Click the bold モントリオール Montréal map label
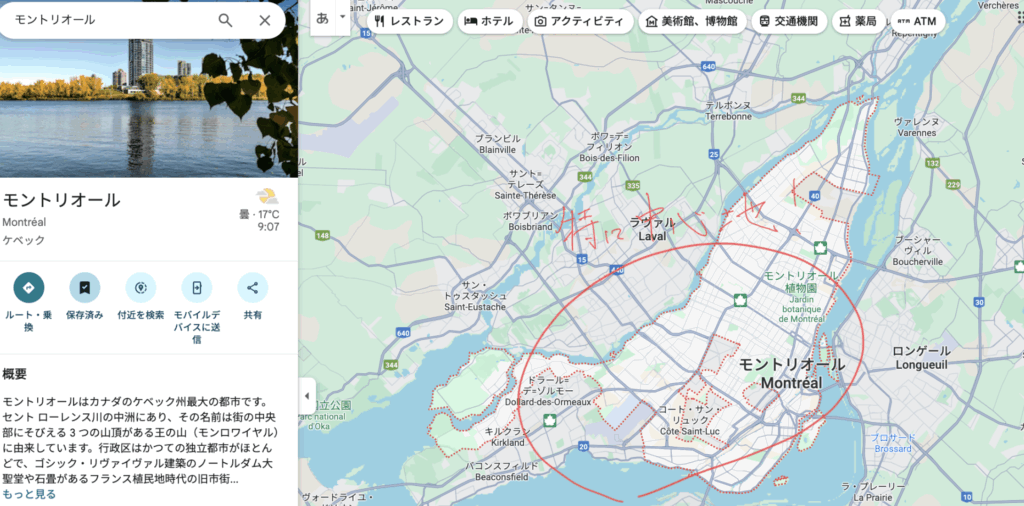The width and height of the screenshot is (1024, 506). pos(792,373)
